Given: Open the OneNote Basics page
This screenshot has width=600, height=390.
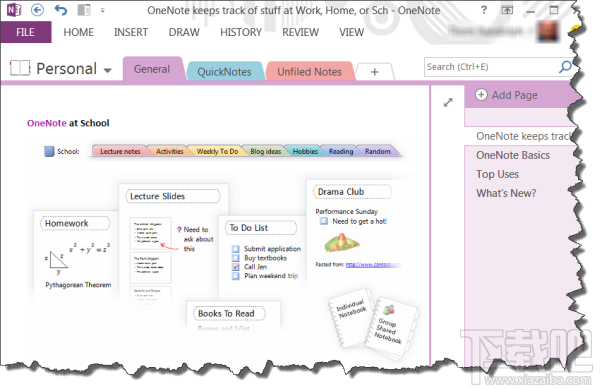Looking at the screenshot, I should pyautogui.click(x=513, y=155).
